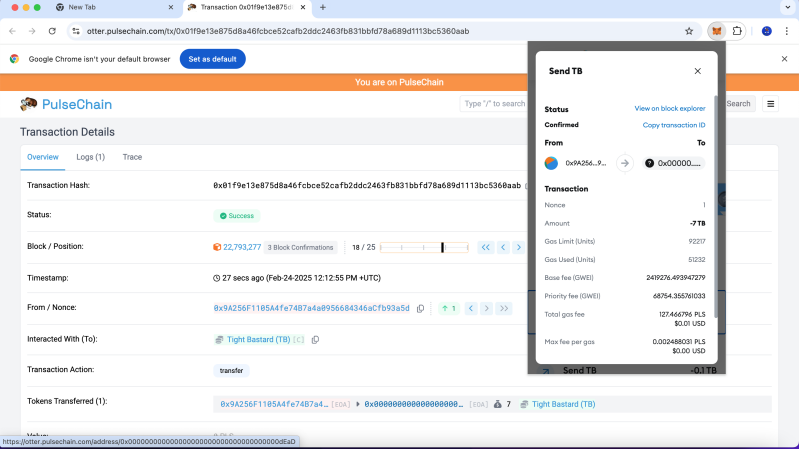Viewport: 799px width, 449px height.
Task: Click the PulseChain logo
Action: (29, 104)
